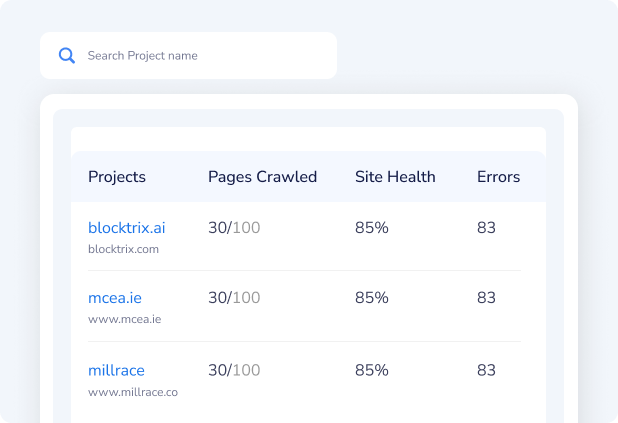Click site health percentage for mcea.ie
Screen dimensions: 618x423
click(x=371, y=298)
